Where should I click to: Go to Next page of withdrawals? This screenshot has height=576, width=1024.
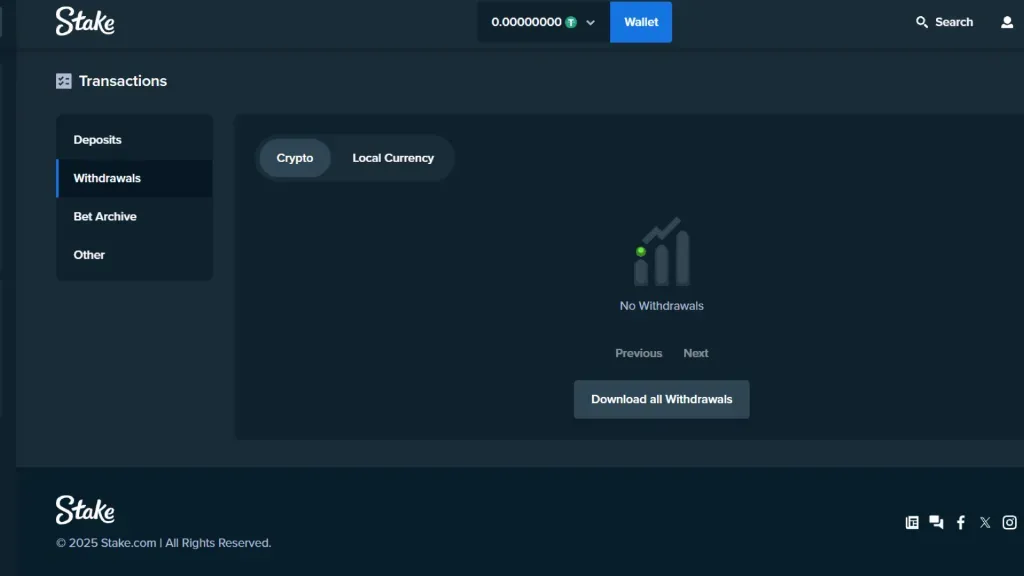[x=696, y=353]
